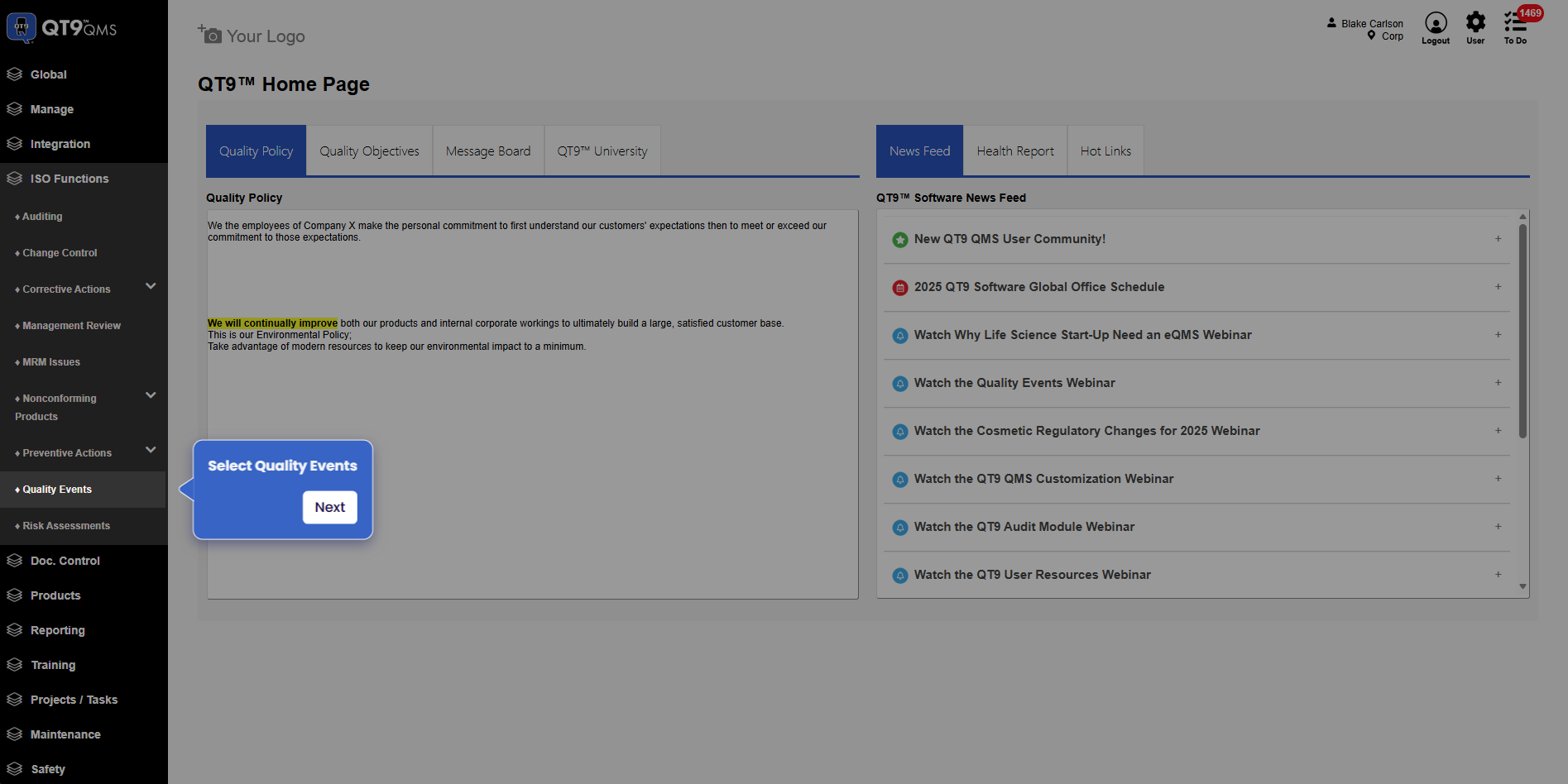
Task: Expand the Nonconforming Products chevron
Action: pyautogui.click(x=151, y=395)
